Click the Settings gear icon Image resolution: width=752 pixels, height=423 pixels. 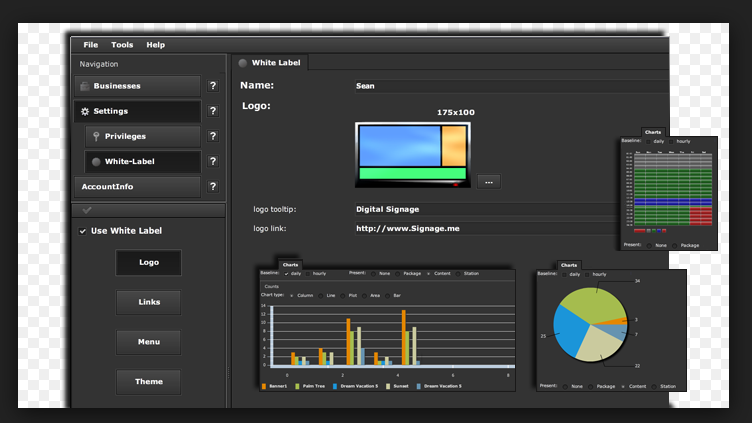85,111
